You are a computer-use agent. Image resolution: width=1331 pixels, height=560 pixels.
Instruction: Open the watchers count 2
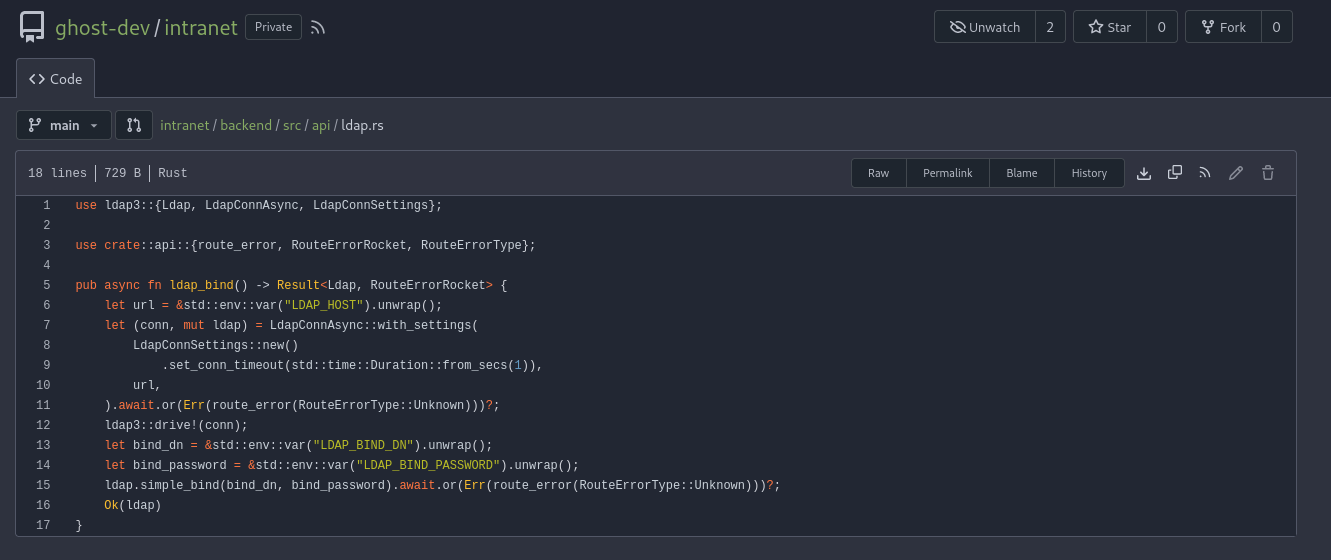(1050, 27)
